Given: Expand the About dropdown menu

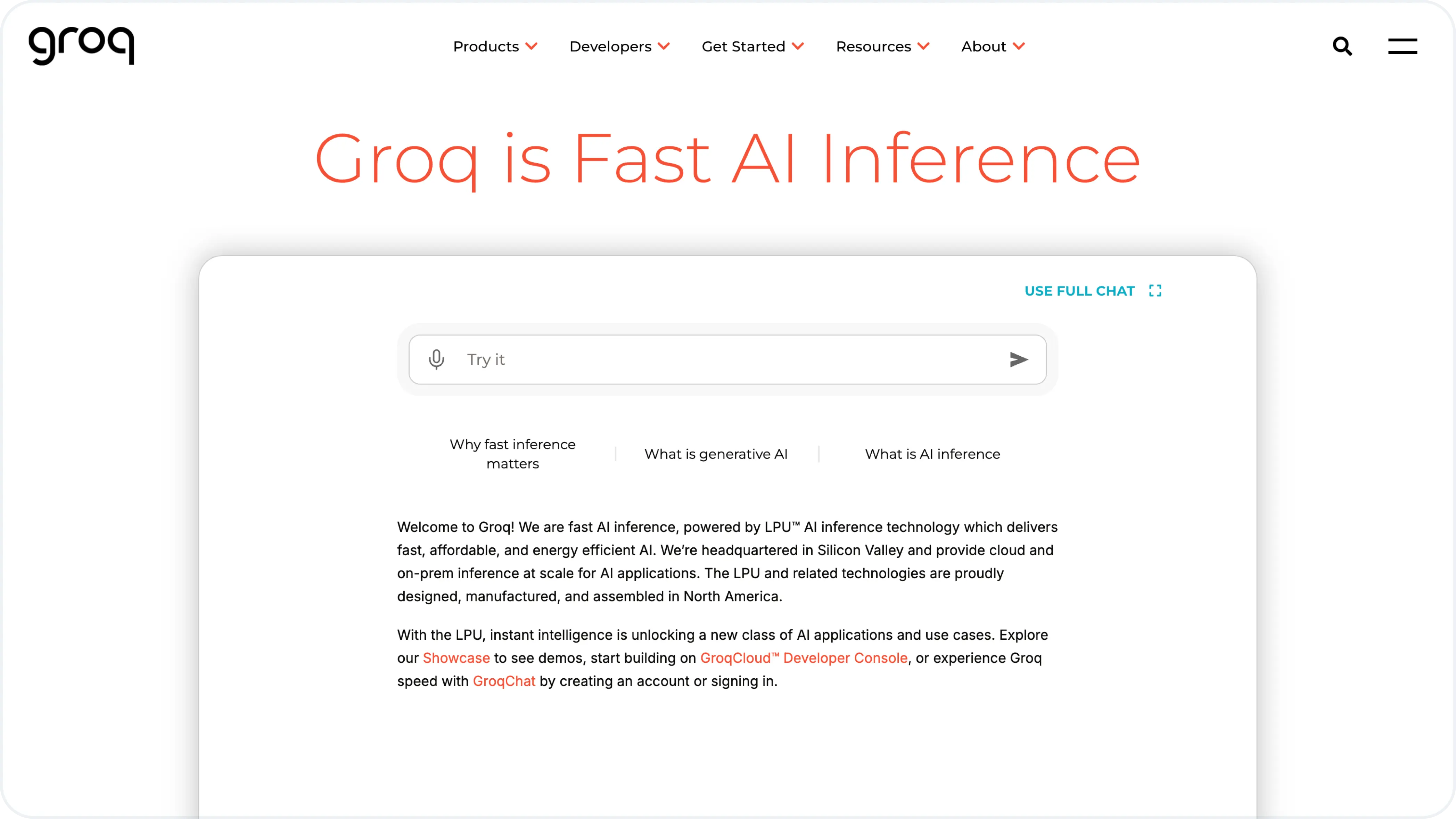Looking at the screenshot, I should coord(993,46).
